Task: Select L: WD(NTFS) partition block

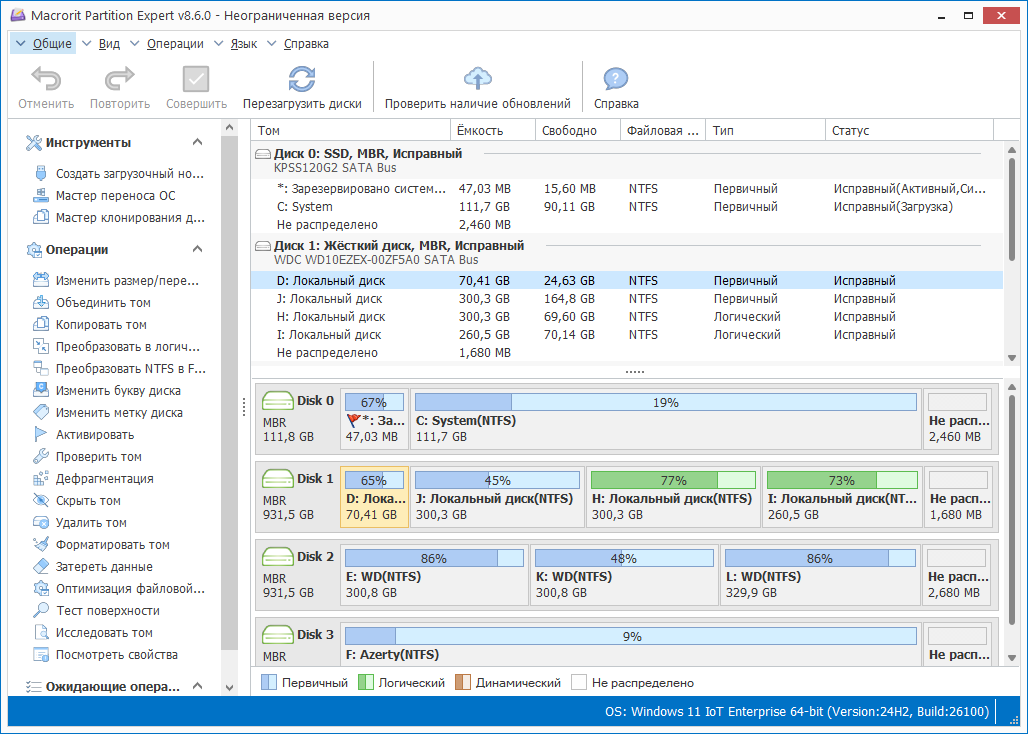Action: (820, 575)
